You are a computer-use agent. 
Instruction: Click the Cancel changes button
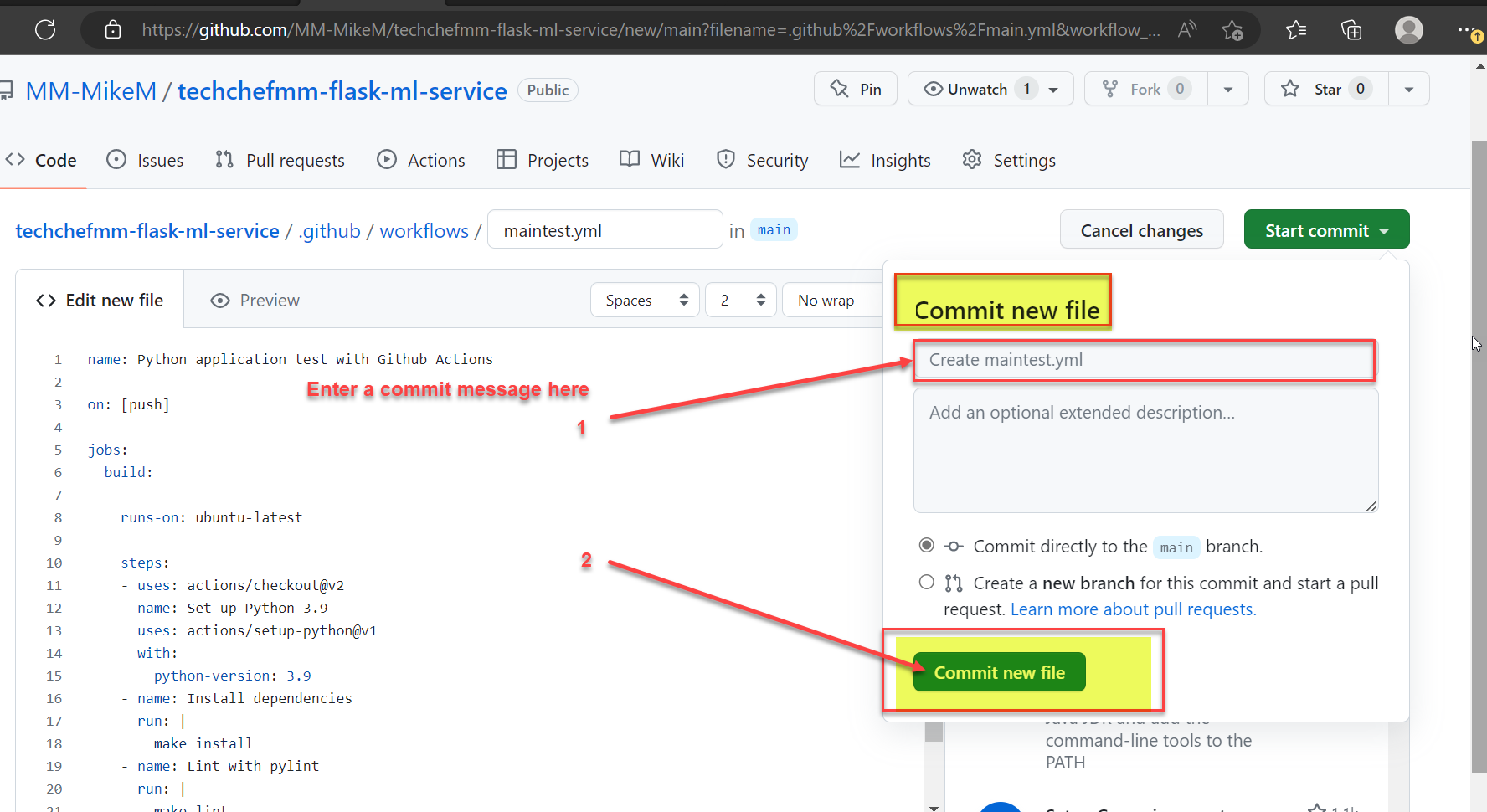pyautogui.click(x=1141, y=229)
